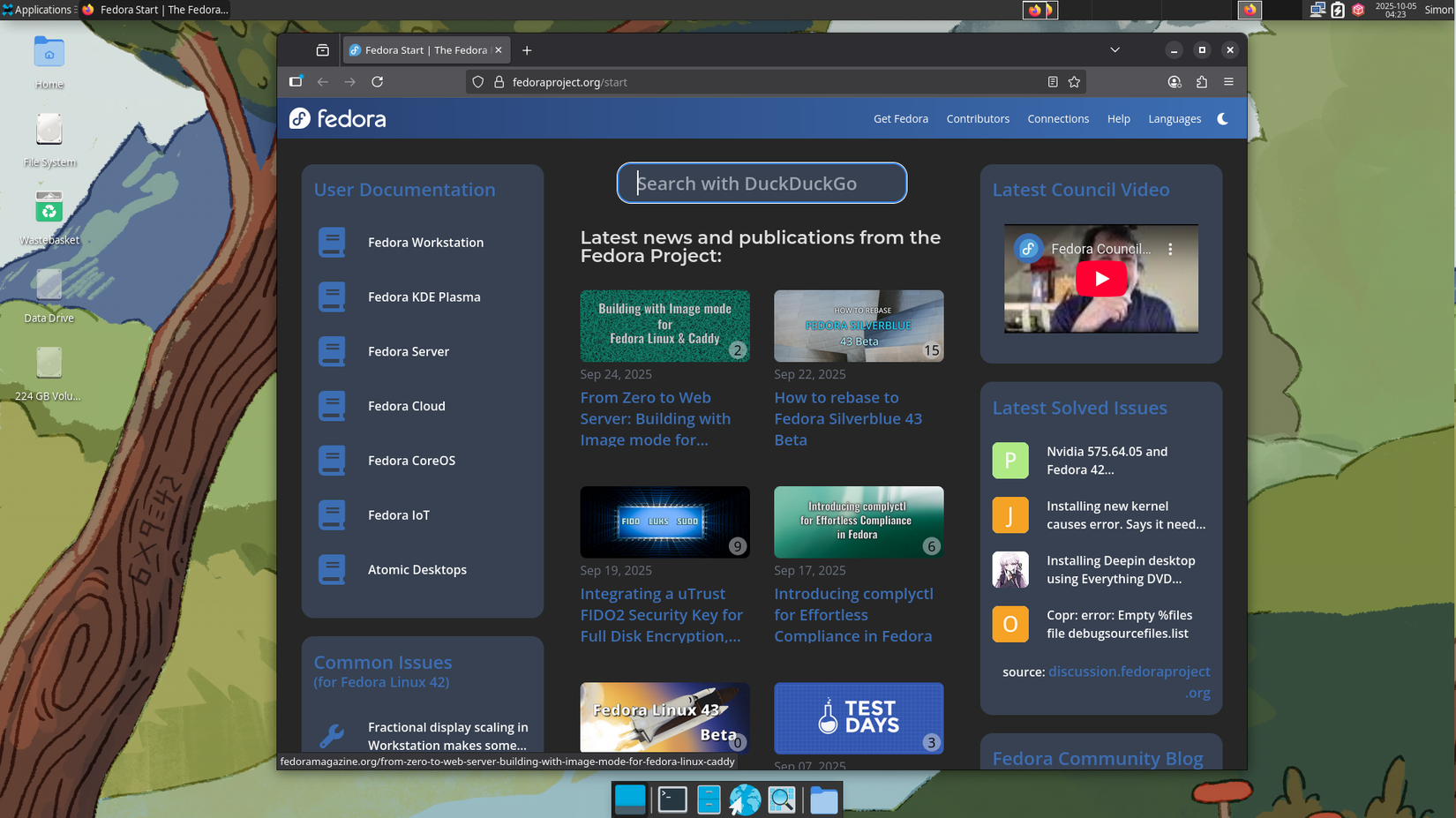Click the shield permissions icon in address bar
Screen dimensions: 1456x818
coord(477,81)
